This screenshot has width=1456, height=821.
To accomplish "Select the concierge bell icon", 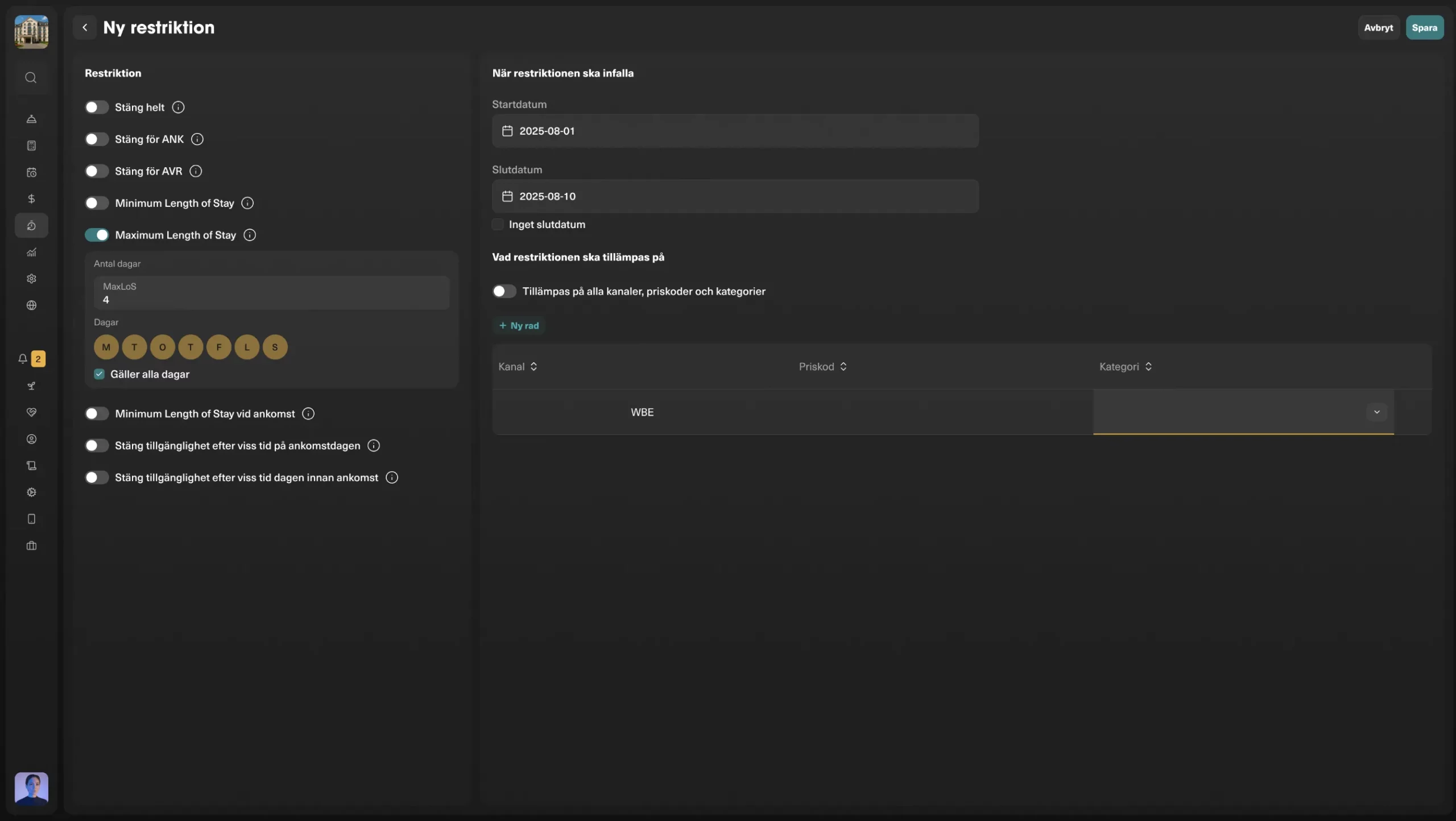I will tap(32, 119).
